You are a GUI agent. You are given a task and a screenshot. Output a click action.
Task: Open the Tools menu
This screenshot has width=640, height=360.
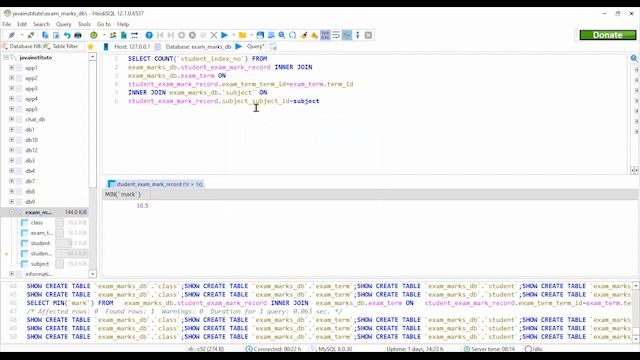pos(84,24)
